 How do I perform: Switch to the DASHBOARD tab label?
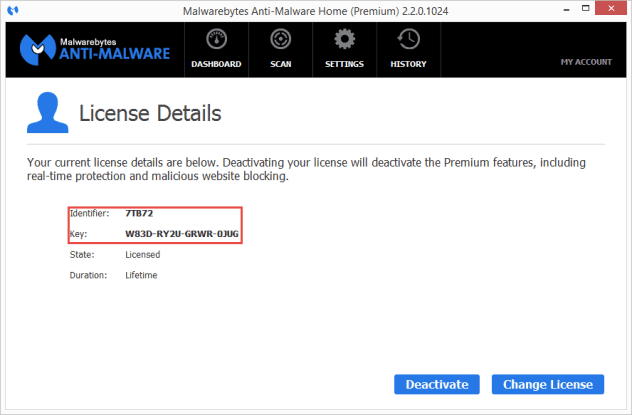click(216, 64)
